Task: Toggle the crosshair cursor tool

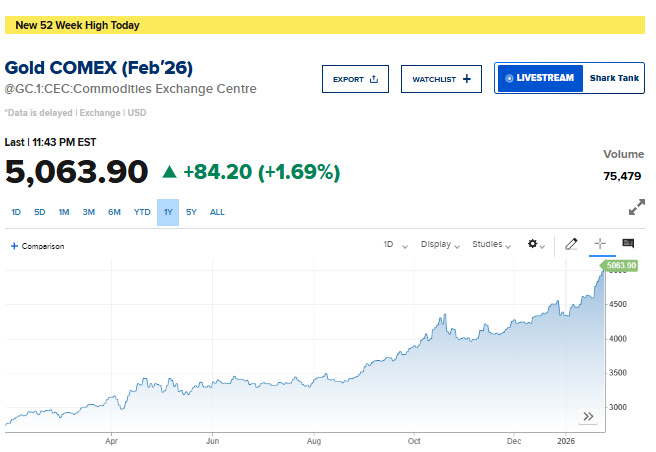Action: point(600,244)
